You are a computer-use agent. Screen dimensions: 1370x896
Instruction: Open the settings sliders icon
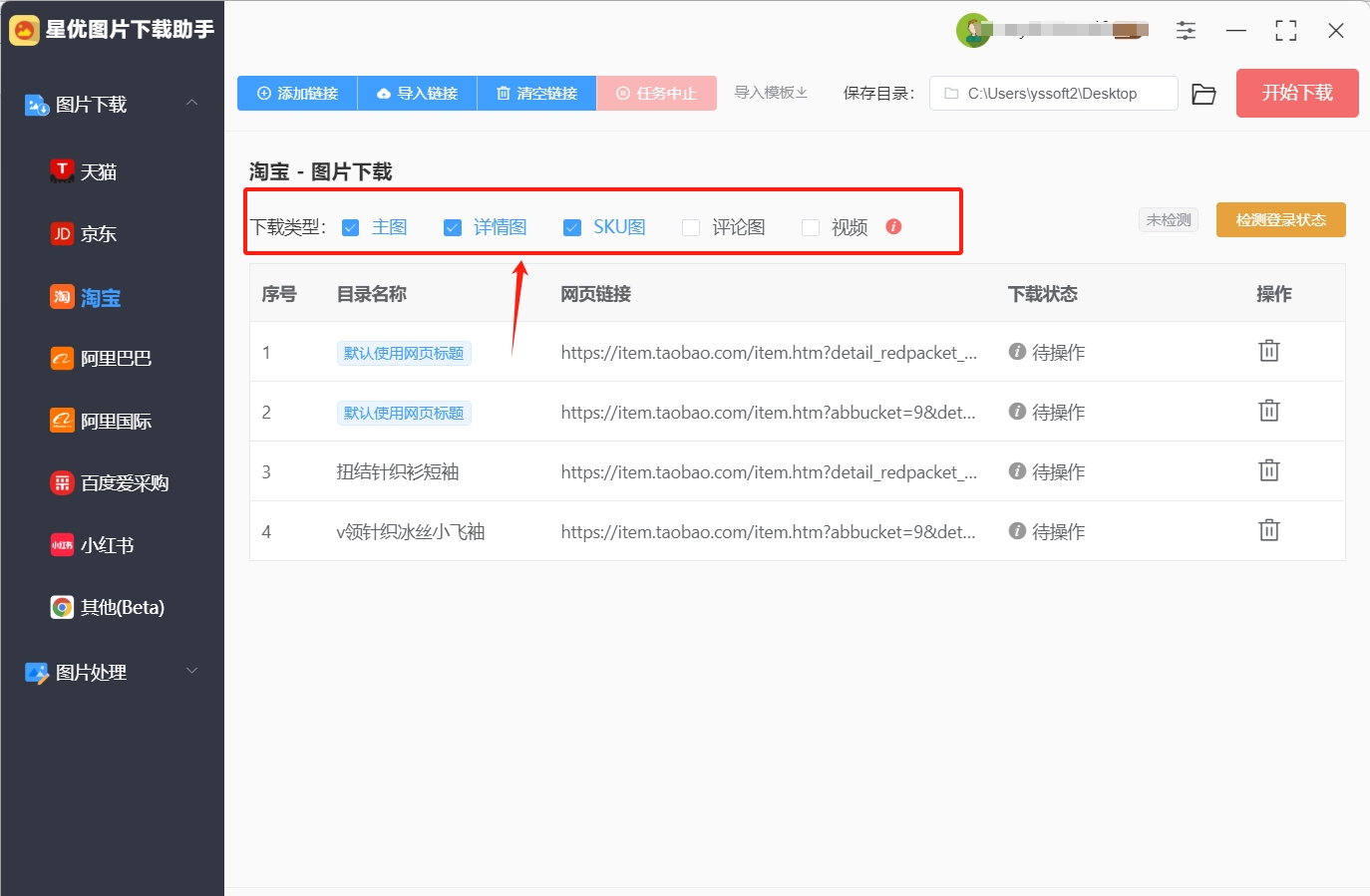click(x=1186, y=31)
